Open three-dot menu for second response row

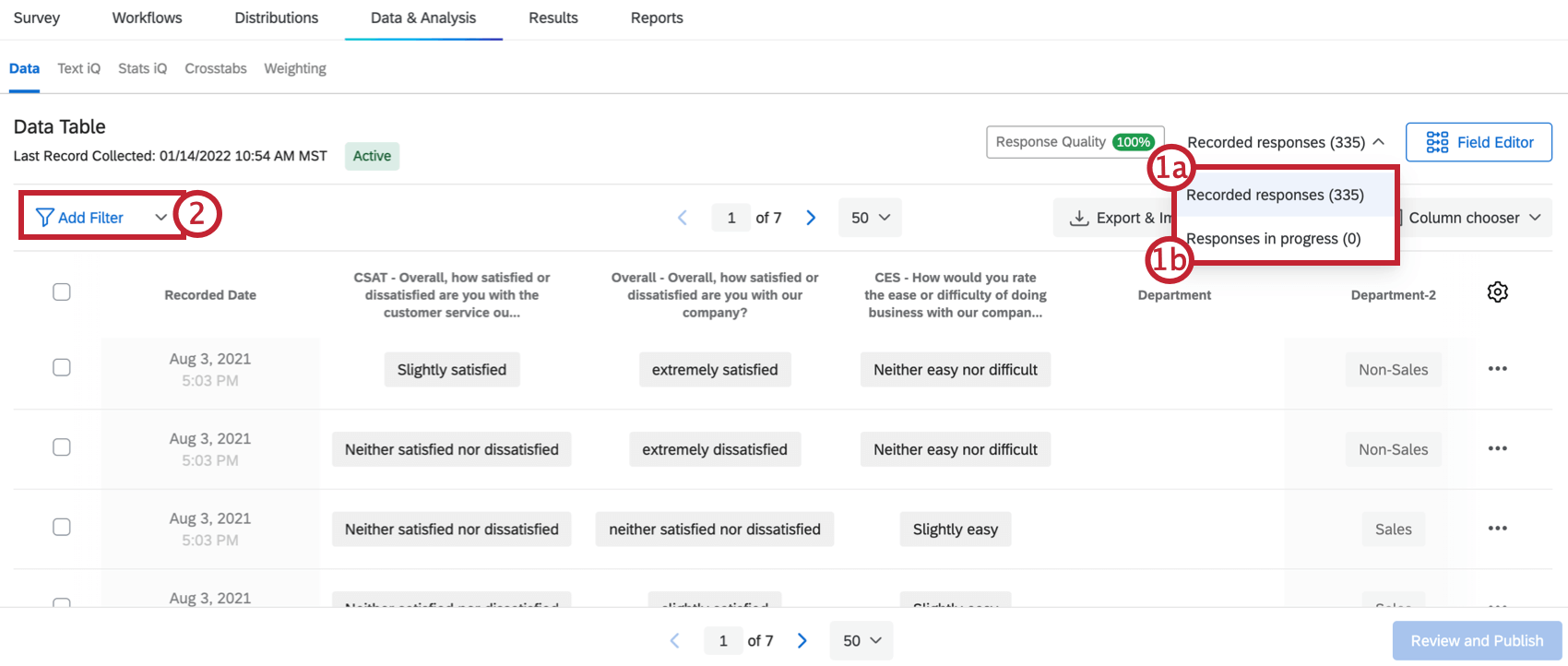pos(1497,449)
